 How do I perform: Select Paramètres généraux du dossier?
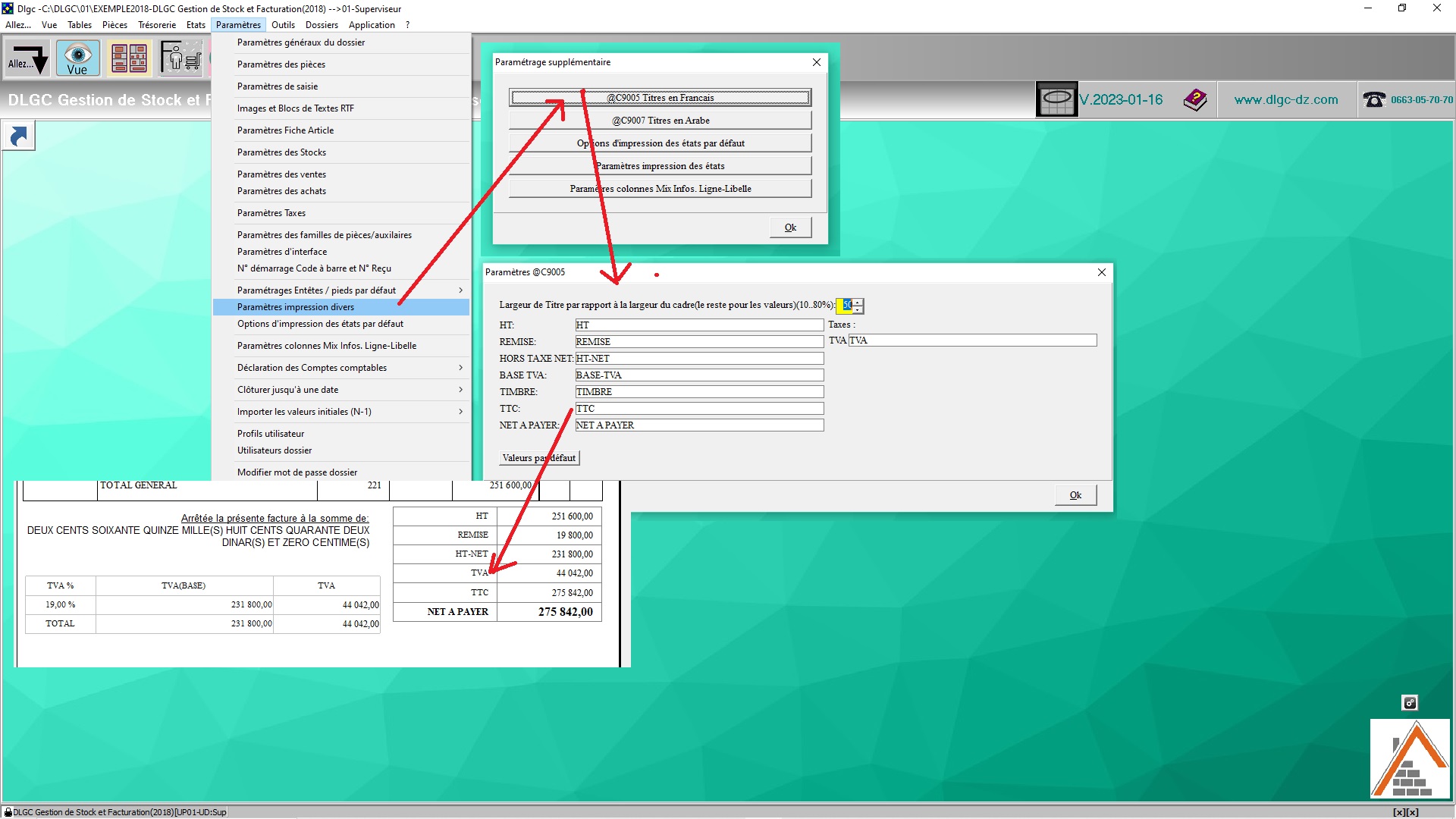coord(341,42)
